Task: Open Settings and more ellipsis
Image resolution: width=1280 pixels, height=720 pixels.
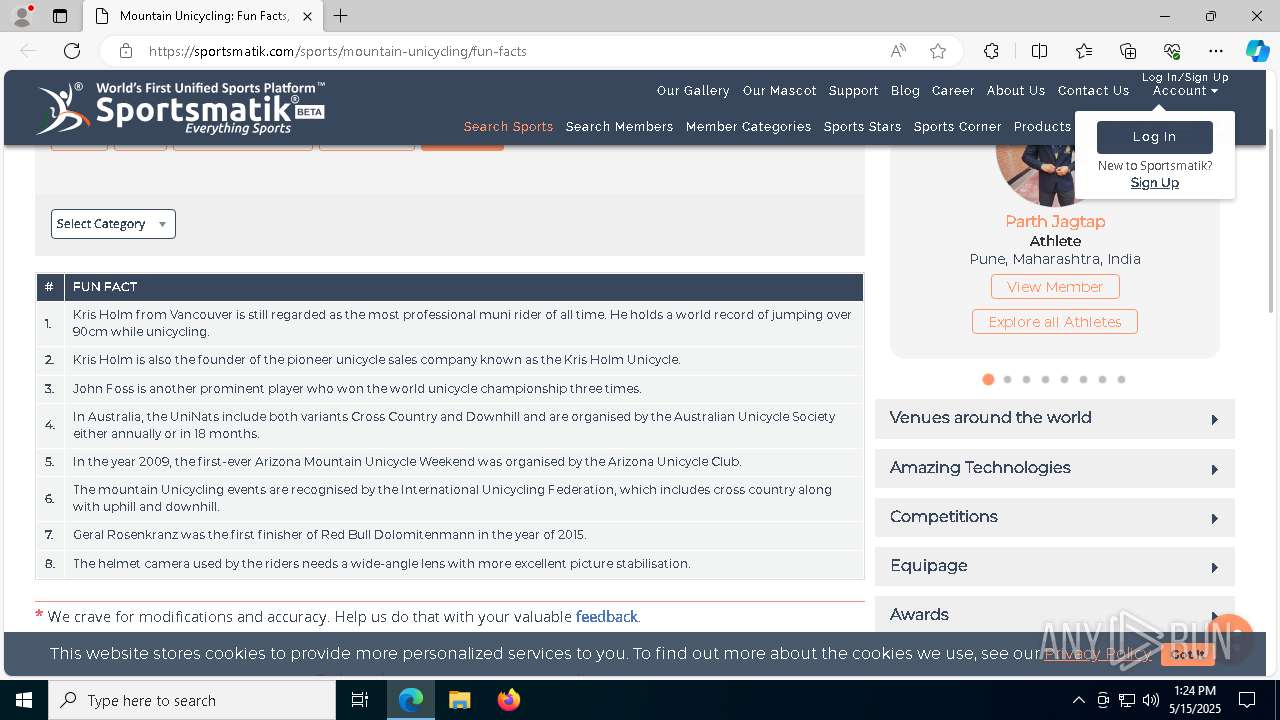Action: [1216, 51]
